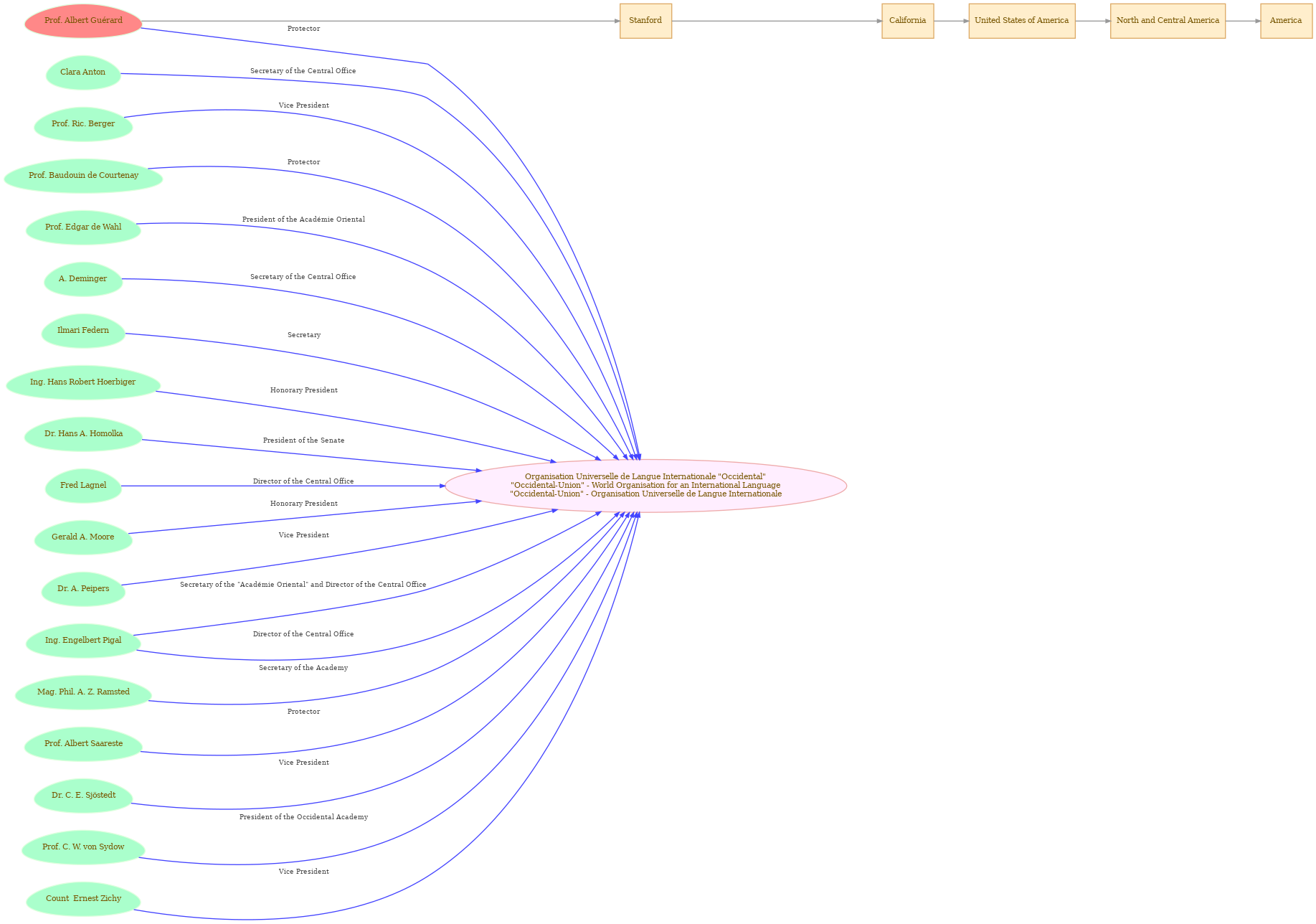Click 'Vice President' label above Count Ernest Zichy
Screen dimensions: 1316x924
(x=304, y=872)
